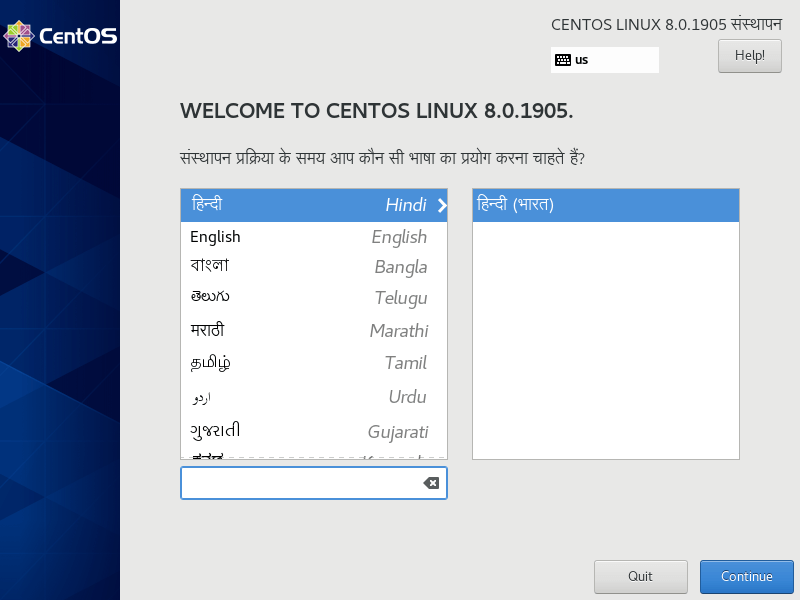Select Gujarati from the language list

click(x=313, y=431)
